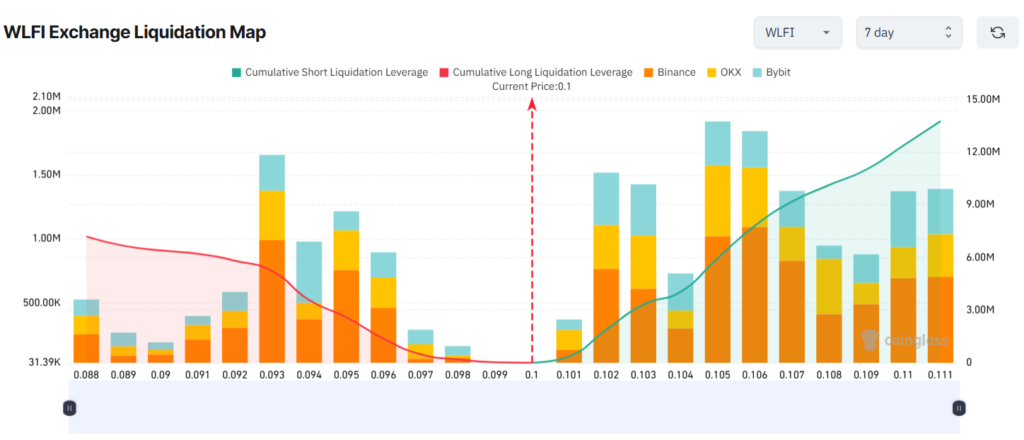Select the tallest bar at 0.105
This screenshot has width=1024, height=440.
[x=718, y=242]
